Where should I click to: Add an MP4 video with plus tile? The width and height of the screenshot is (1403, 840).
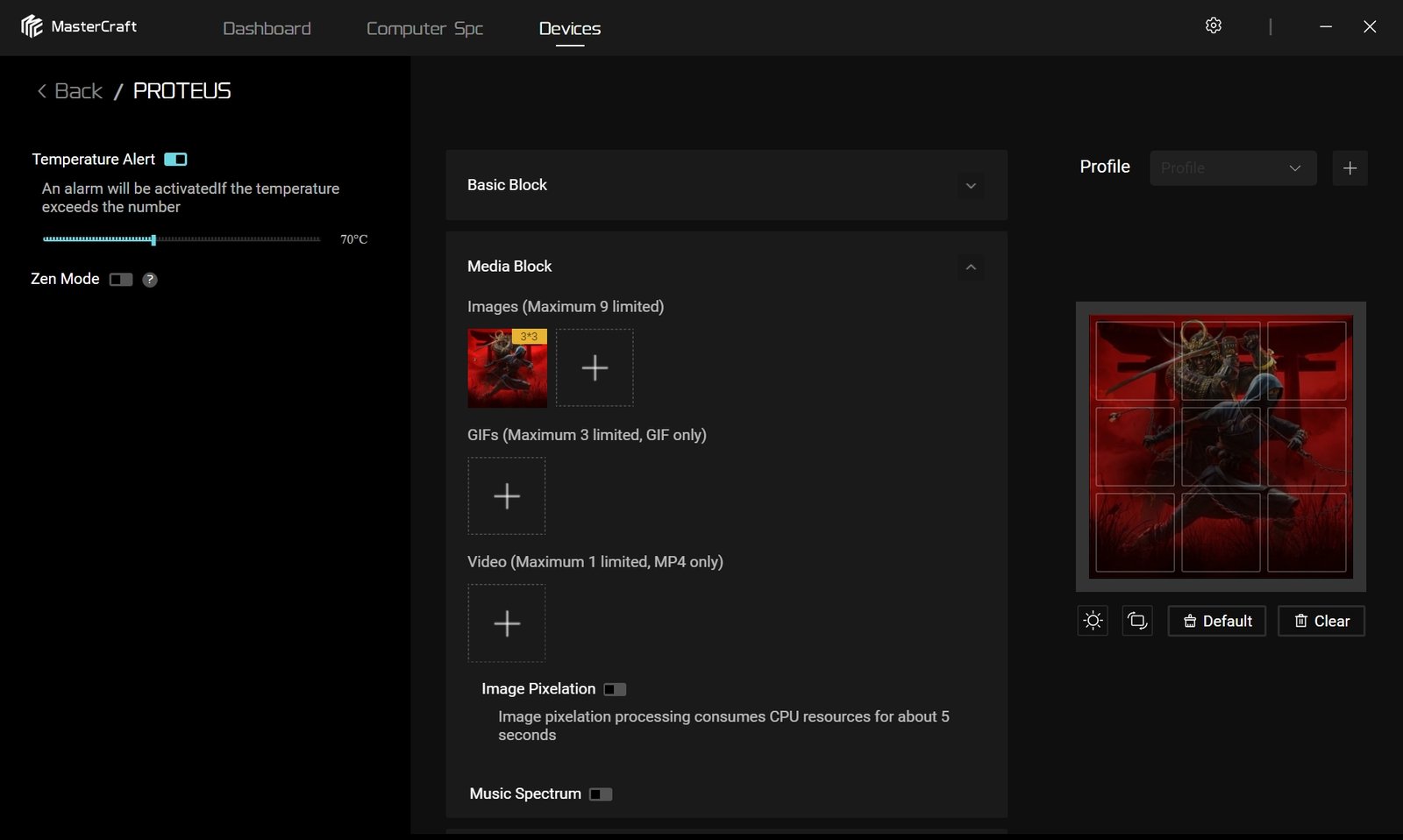tap(507, 623)
